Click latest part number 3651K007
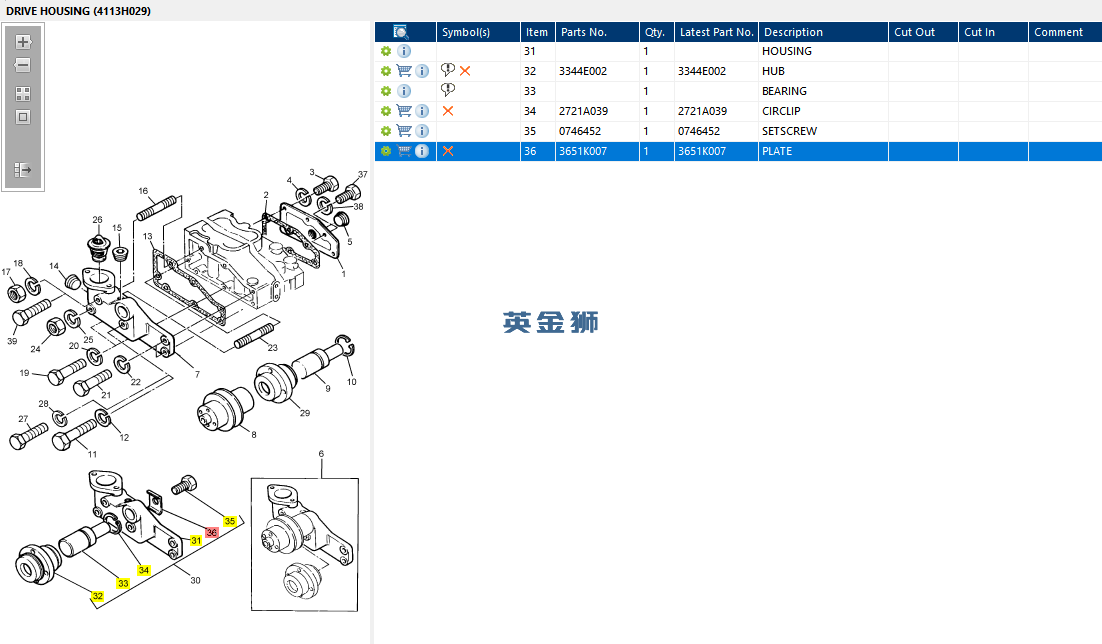This screenshot has height=644, width=1102. click(702, 151)
